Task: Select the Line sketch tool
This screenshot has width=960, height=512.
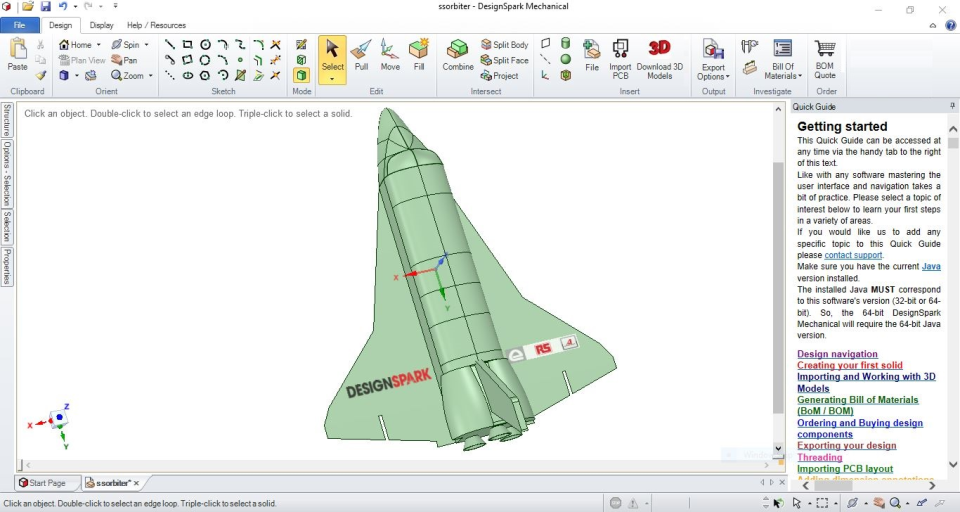Action: pyautogui.click(x=170, y=45)
